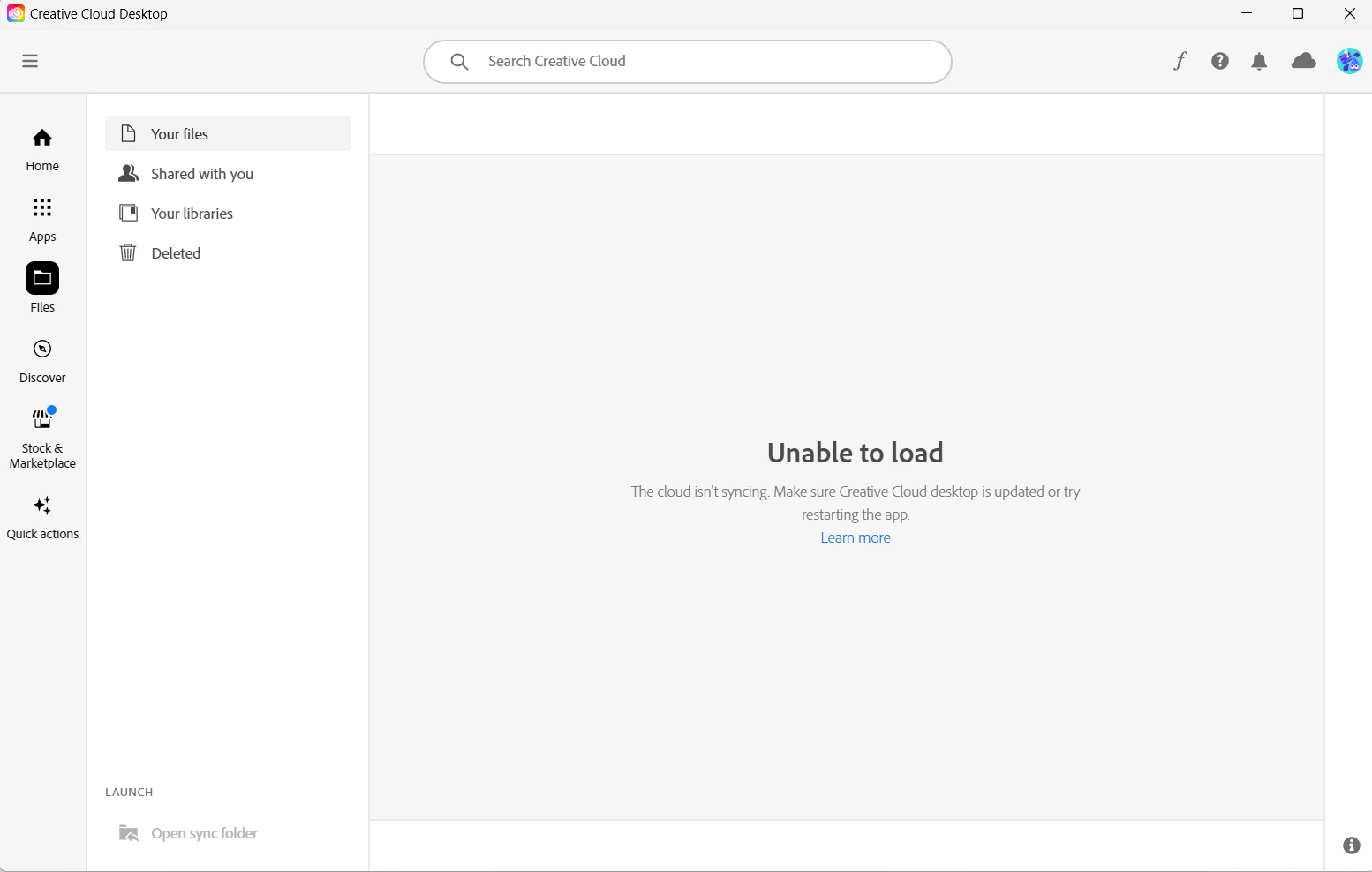Click the LAUNCH section label
Screen dimensions: 1372x872
click(x=129, y=792)
